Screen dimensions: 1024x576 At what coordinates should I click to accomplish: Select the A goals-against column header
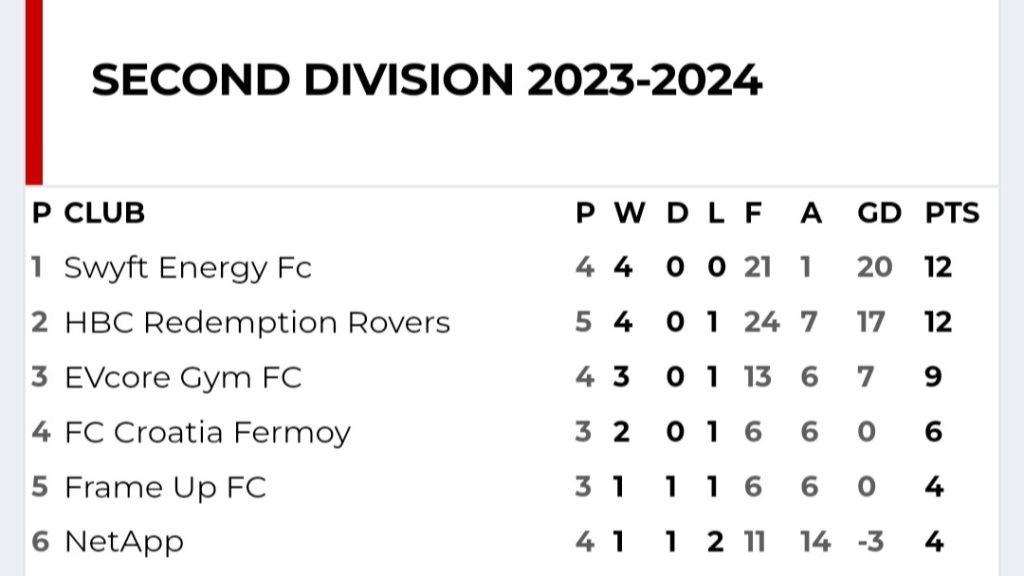811,213
